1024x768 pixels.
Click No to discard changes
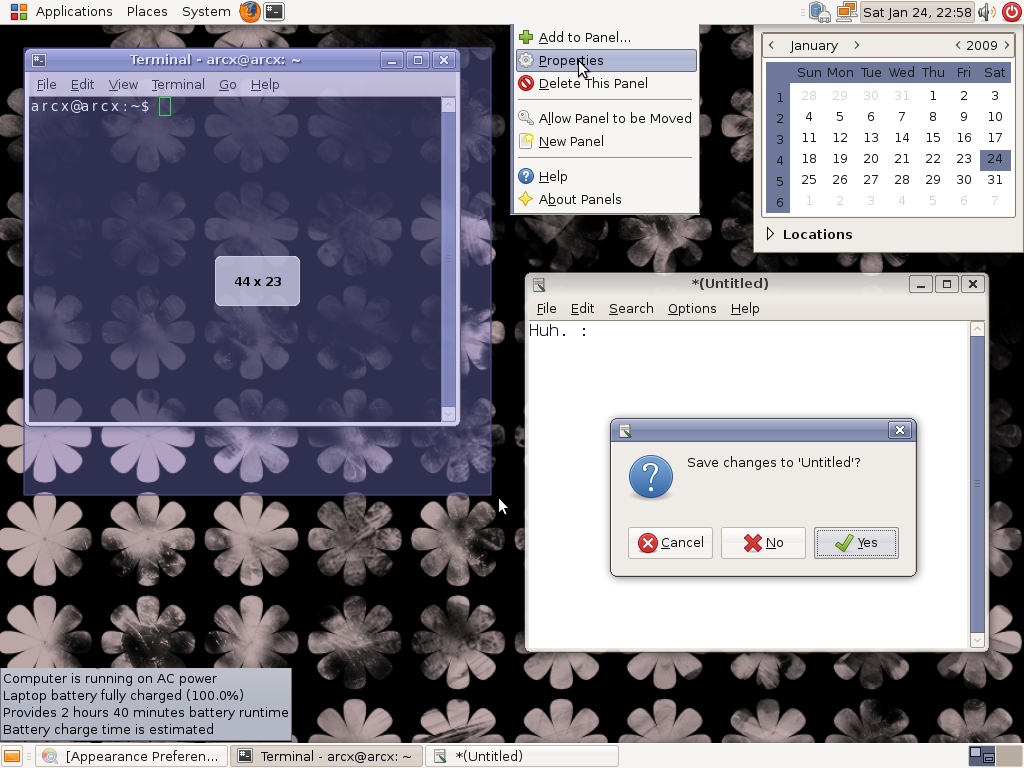coord(763,543)
